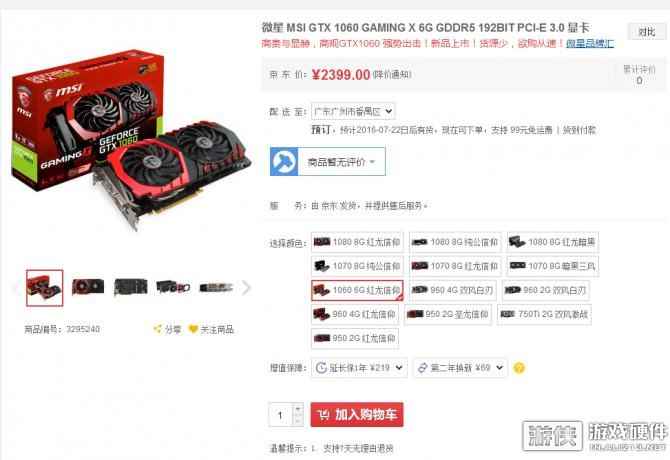
Task: Click the second-year replacement swap icon
Action: pos(422,368)
